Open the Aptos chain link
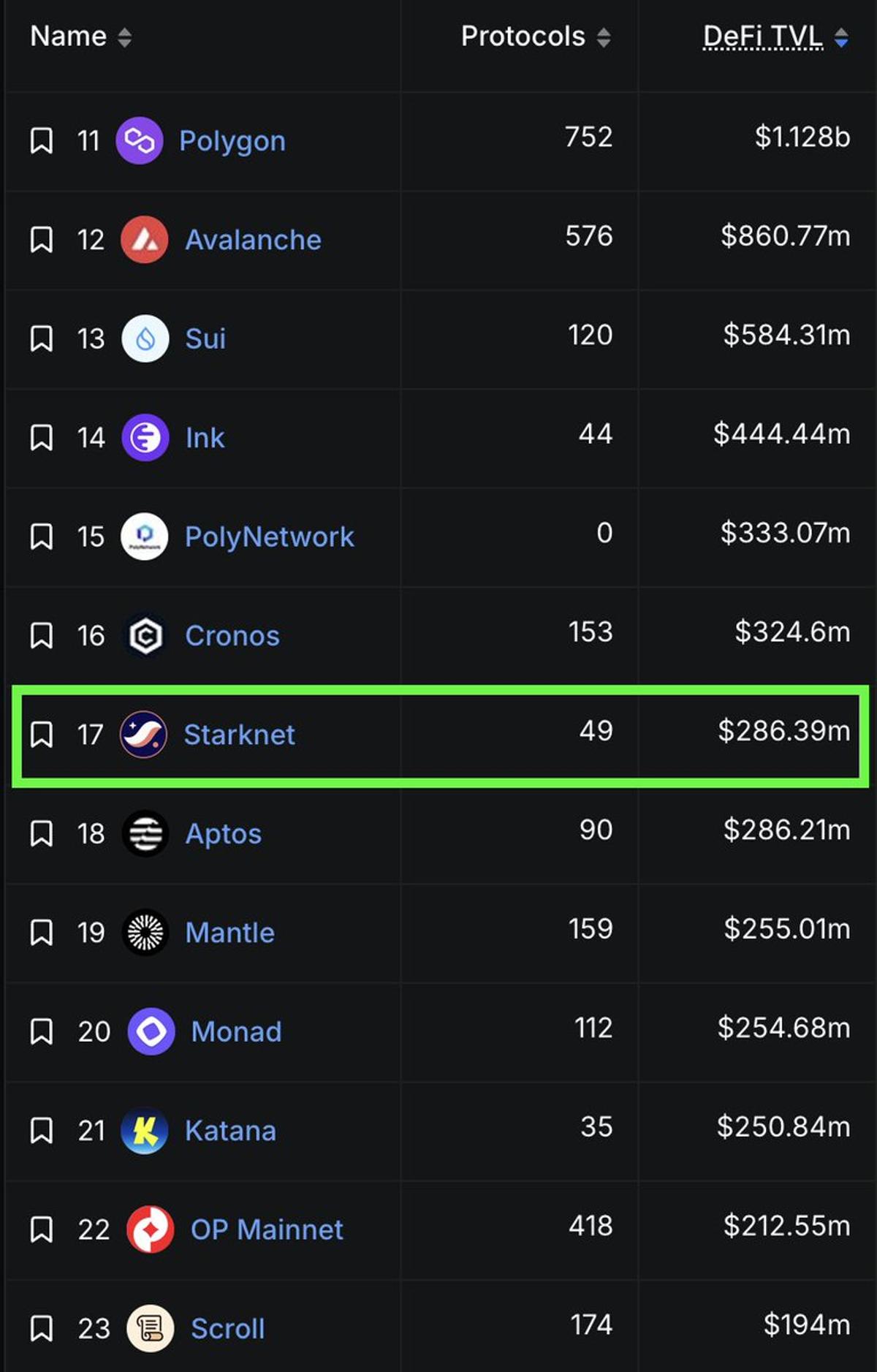The image size is (877, 1372). click(x=224, y=834)
